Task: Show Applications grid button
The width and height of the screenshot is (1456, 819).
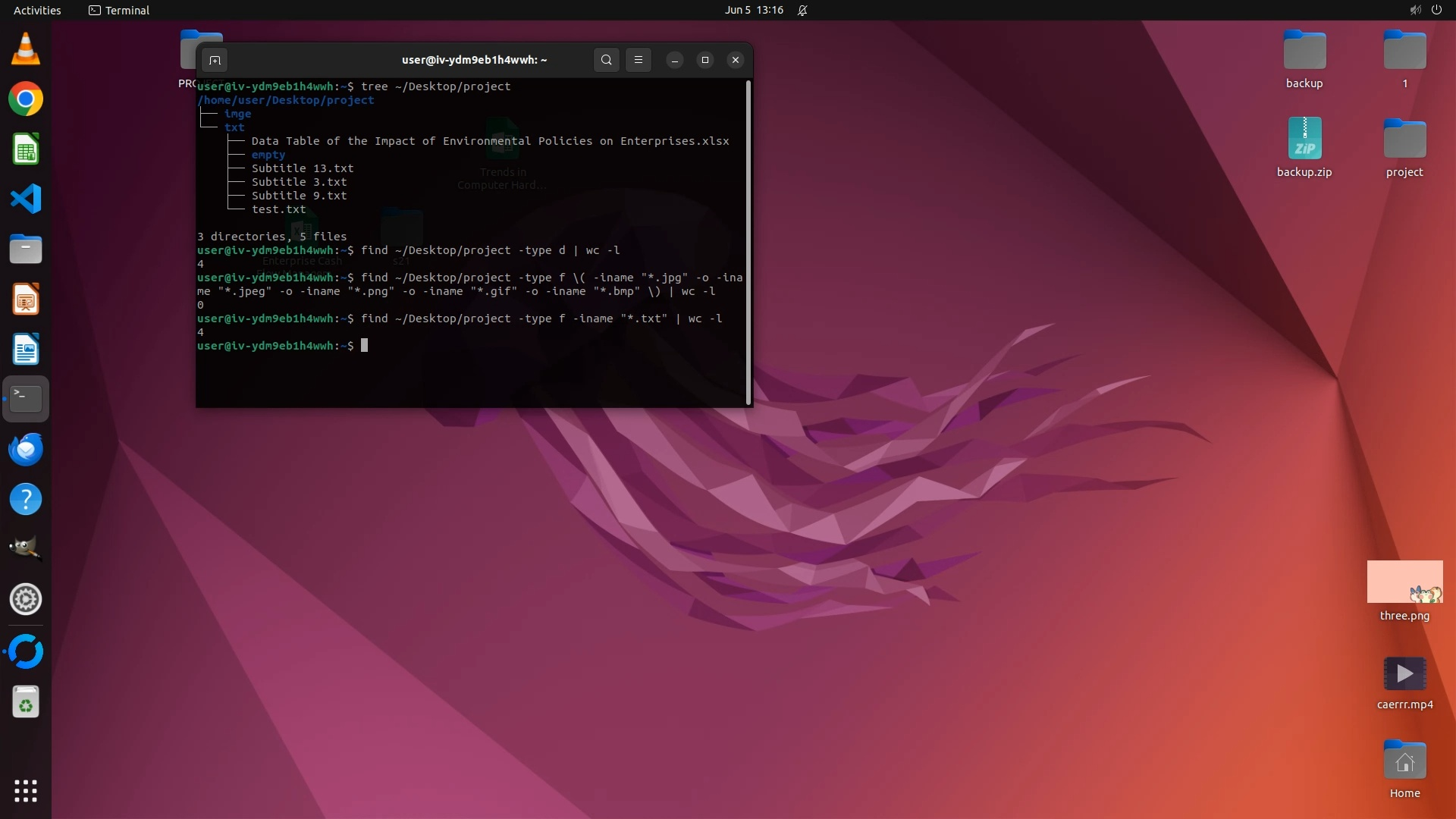Action: point(25,791)
